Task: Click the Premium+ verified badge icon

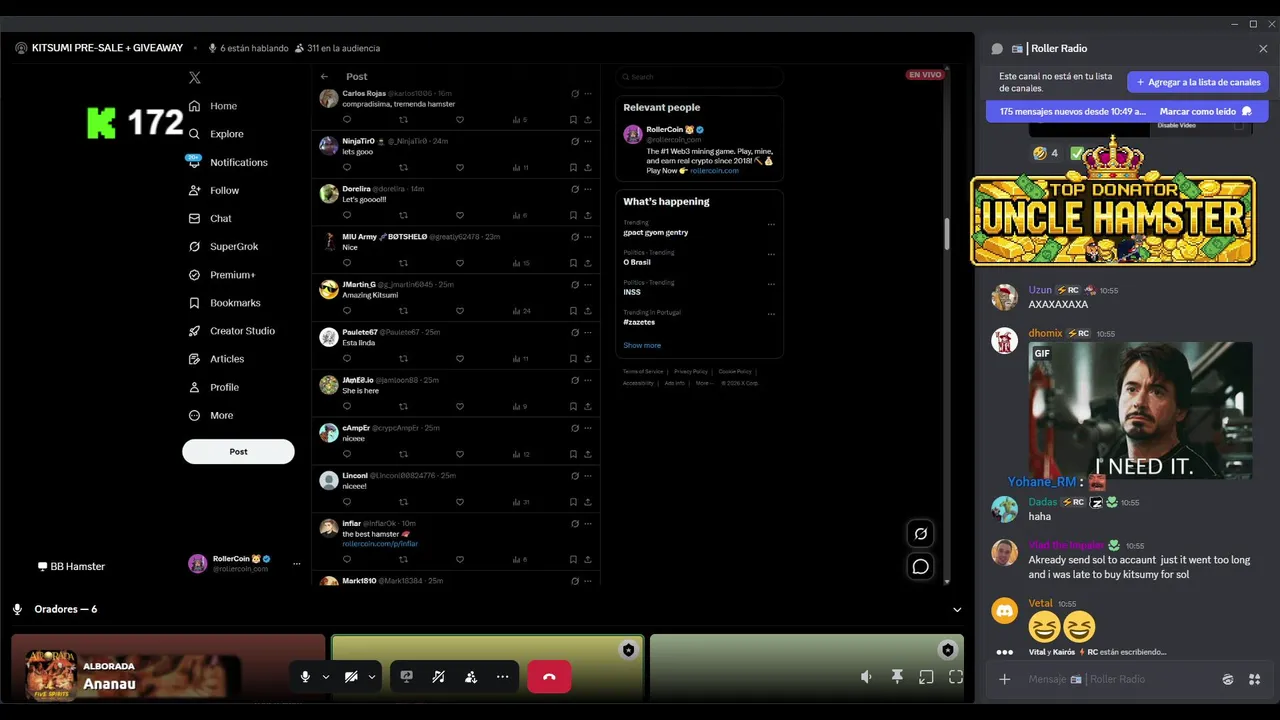Action: pyautogui.click(x=195, y=275)
